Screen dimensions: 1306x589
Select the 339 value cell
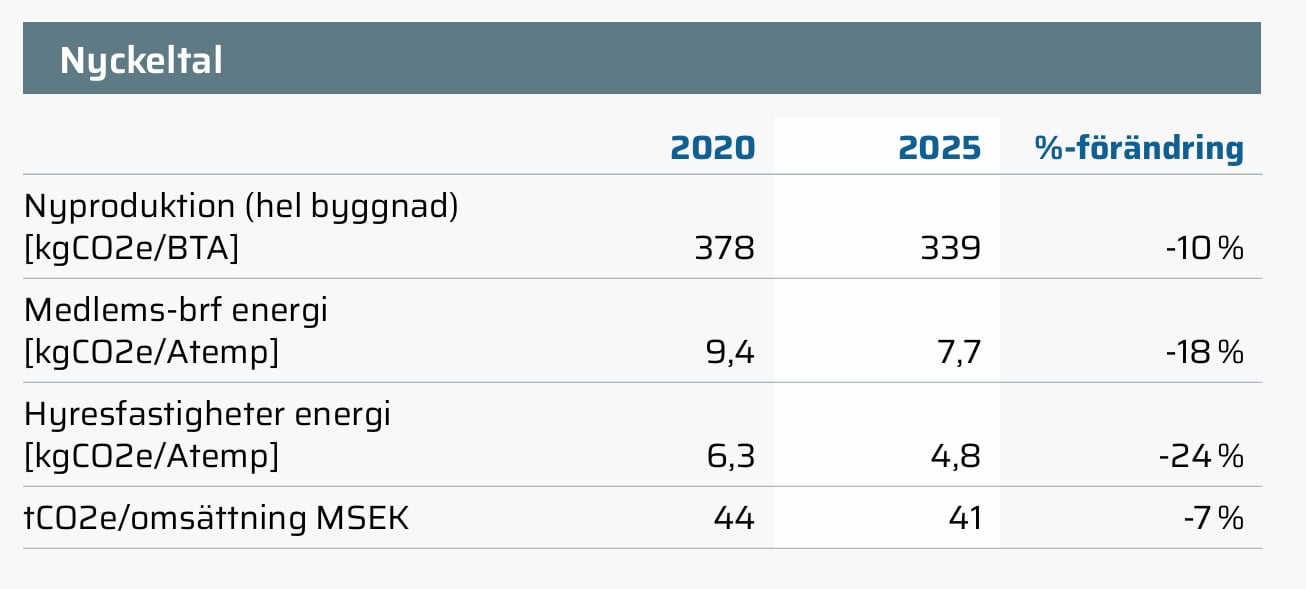pyautogui.click(x=951, y=248)
